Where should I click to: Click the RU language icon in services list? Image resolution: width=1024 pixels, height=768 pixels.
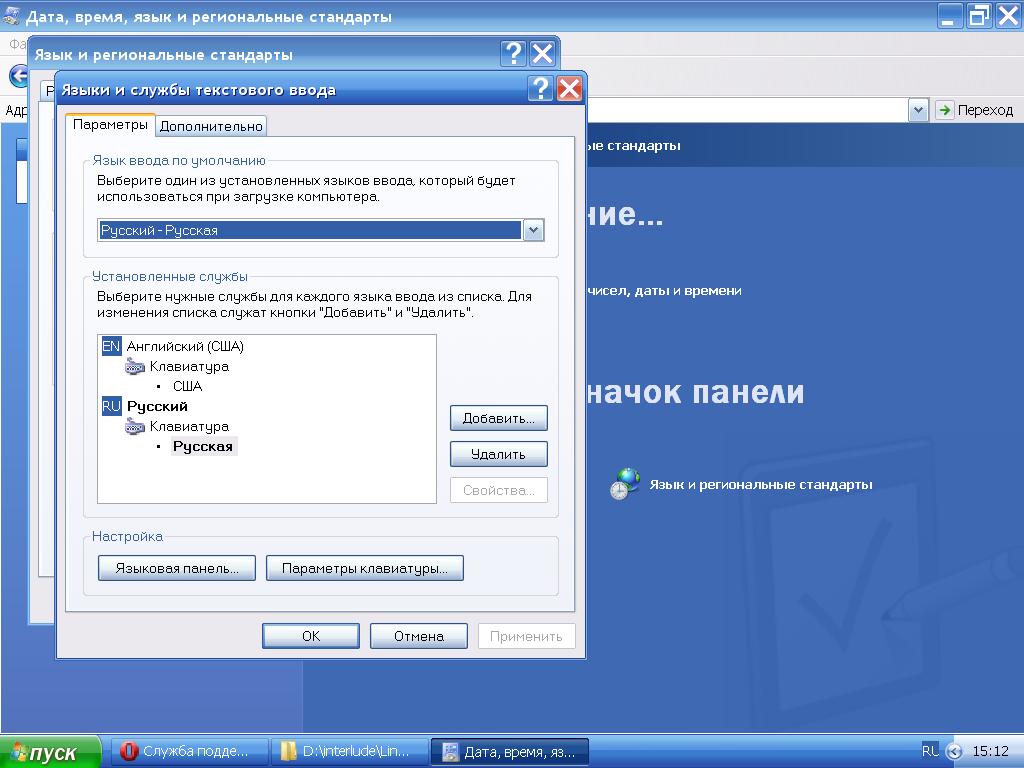[111, 406]
